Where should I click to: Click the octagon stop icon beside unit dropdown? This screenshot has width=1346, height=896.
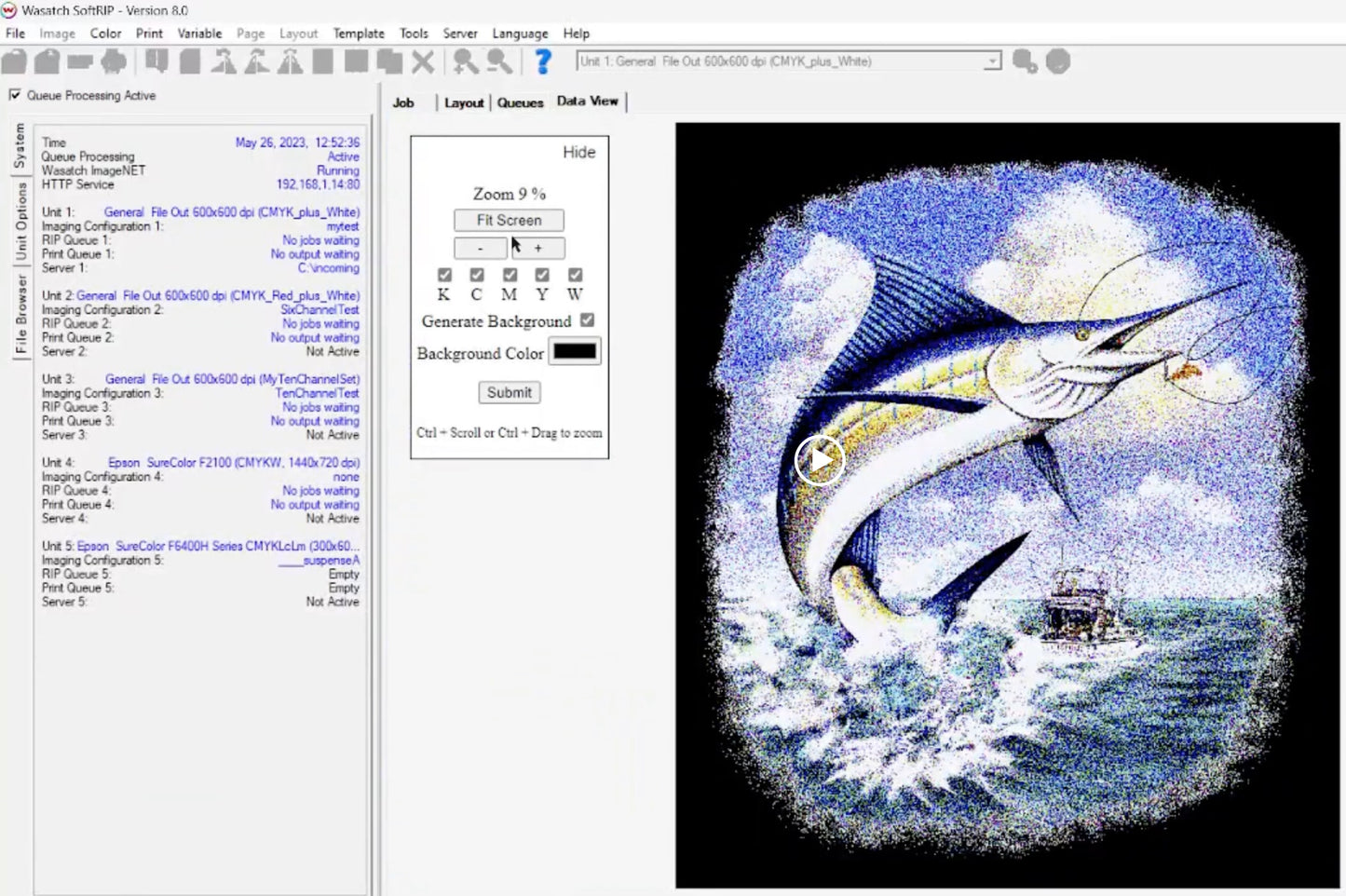point(1058,62)
